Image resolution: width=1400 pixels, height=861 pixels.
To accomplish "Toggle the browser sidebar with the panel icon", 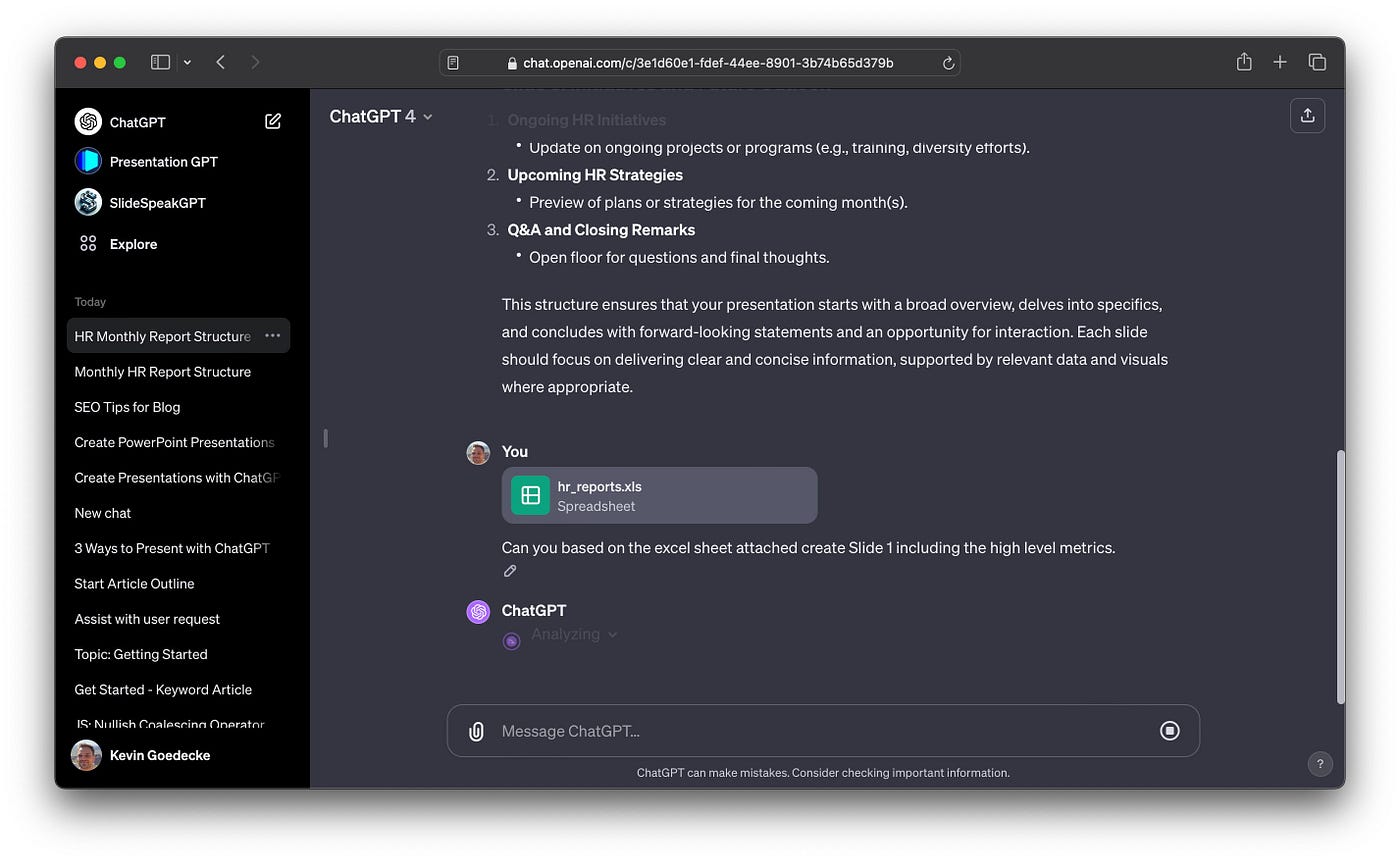I will point(159,61).
